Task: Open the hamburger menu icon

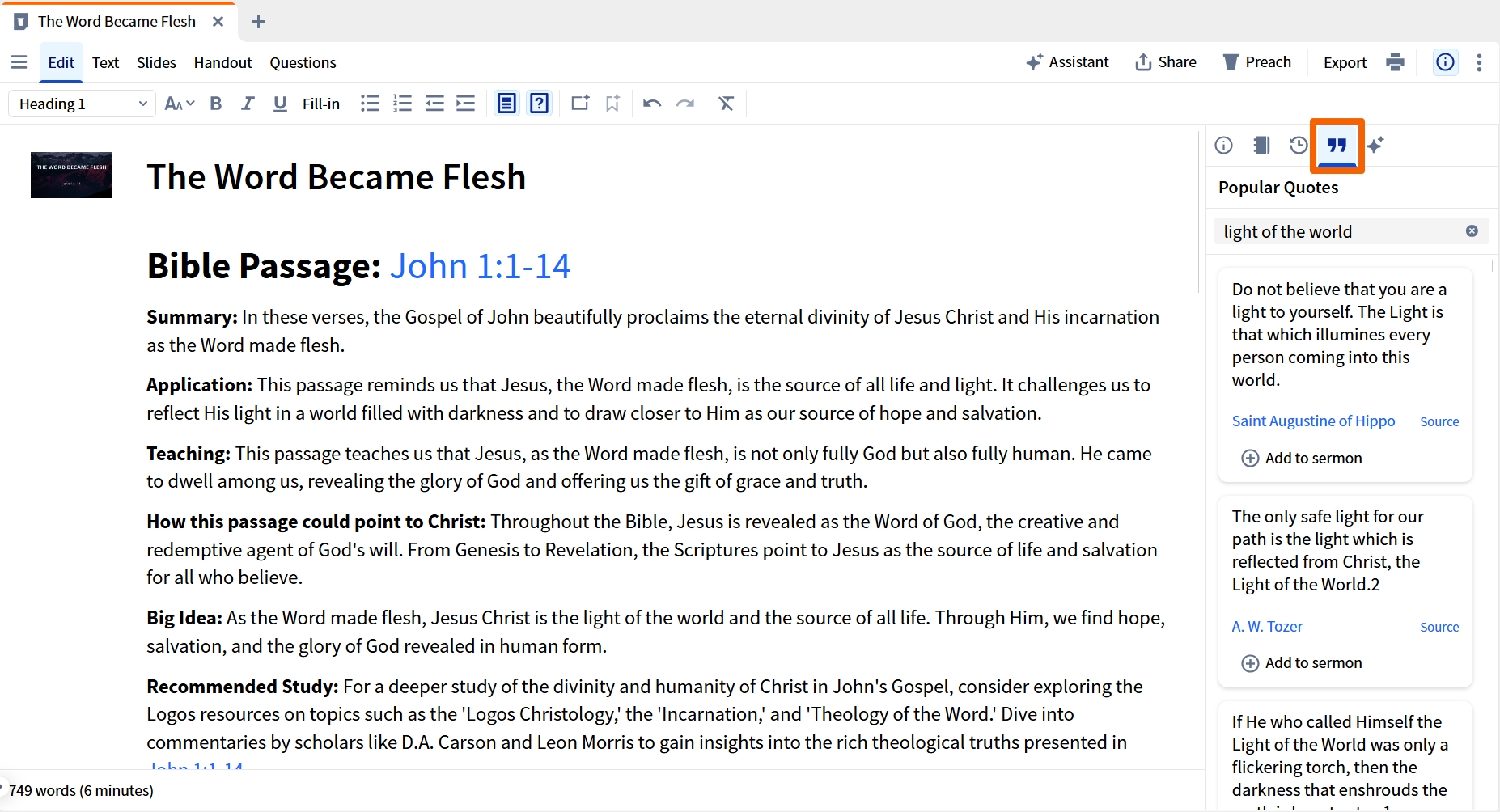Action: pyautogui.click(x=19, y=62)
